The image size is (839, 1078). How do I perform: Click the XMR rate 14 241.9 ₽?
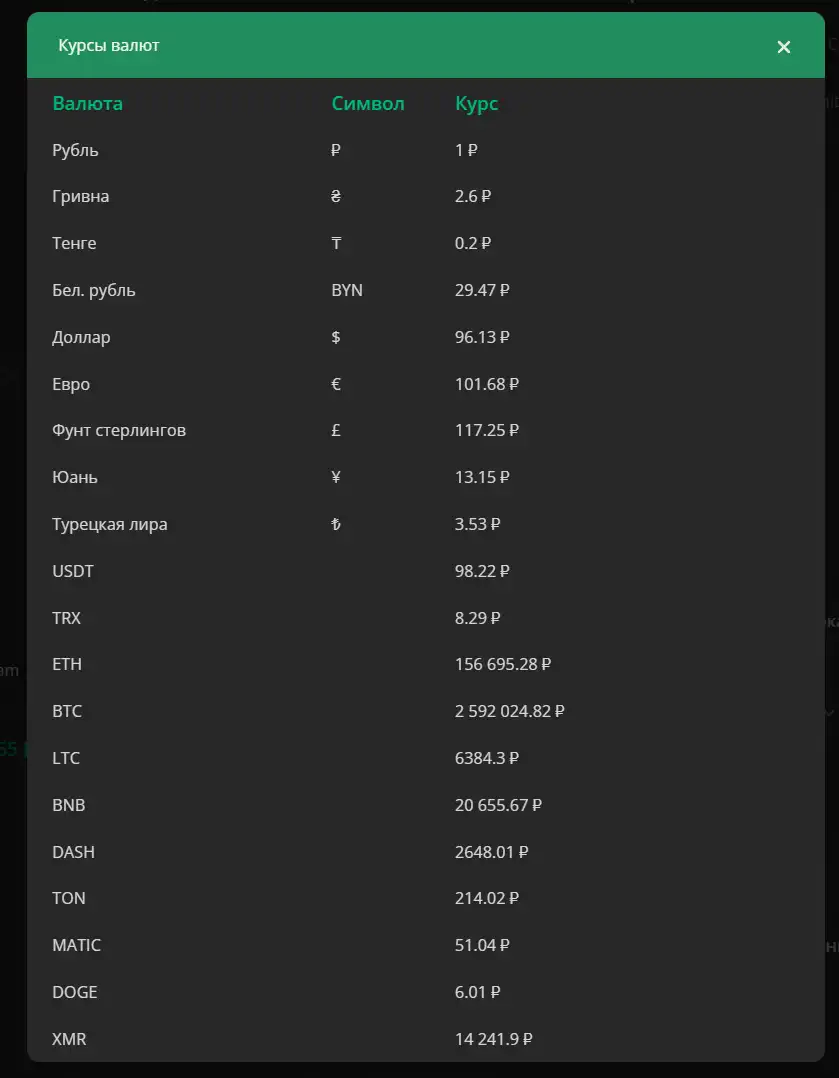[x=493, y=1039]
